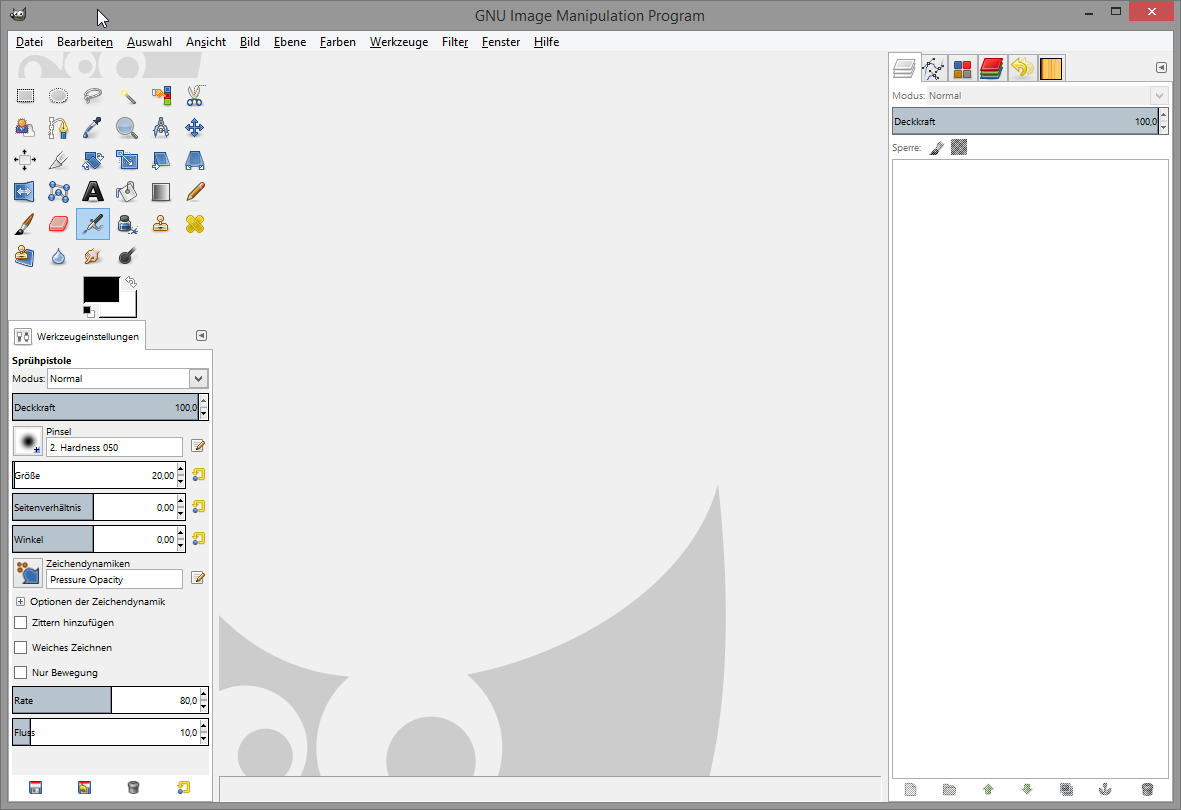Open the Filter menu
Viewport: 1181px width, 810px height.
click(455, 42)
